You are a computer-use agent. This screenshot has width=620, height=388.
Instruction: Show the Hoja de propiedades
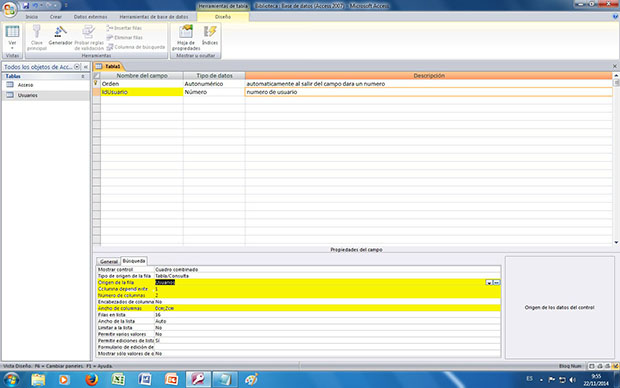coord(186,38)
